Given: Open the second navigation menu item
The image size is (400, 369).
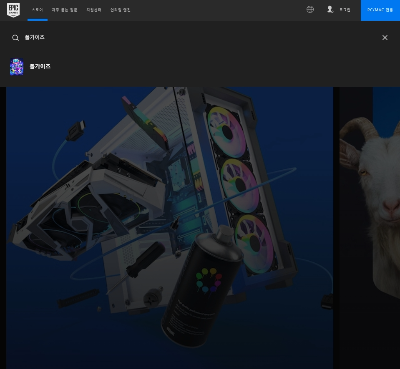Looking at the screenshot, I should tap(64, 10).
